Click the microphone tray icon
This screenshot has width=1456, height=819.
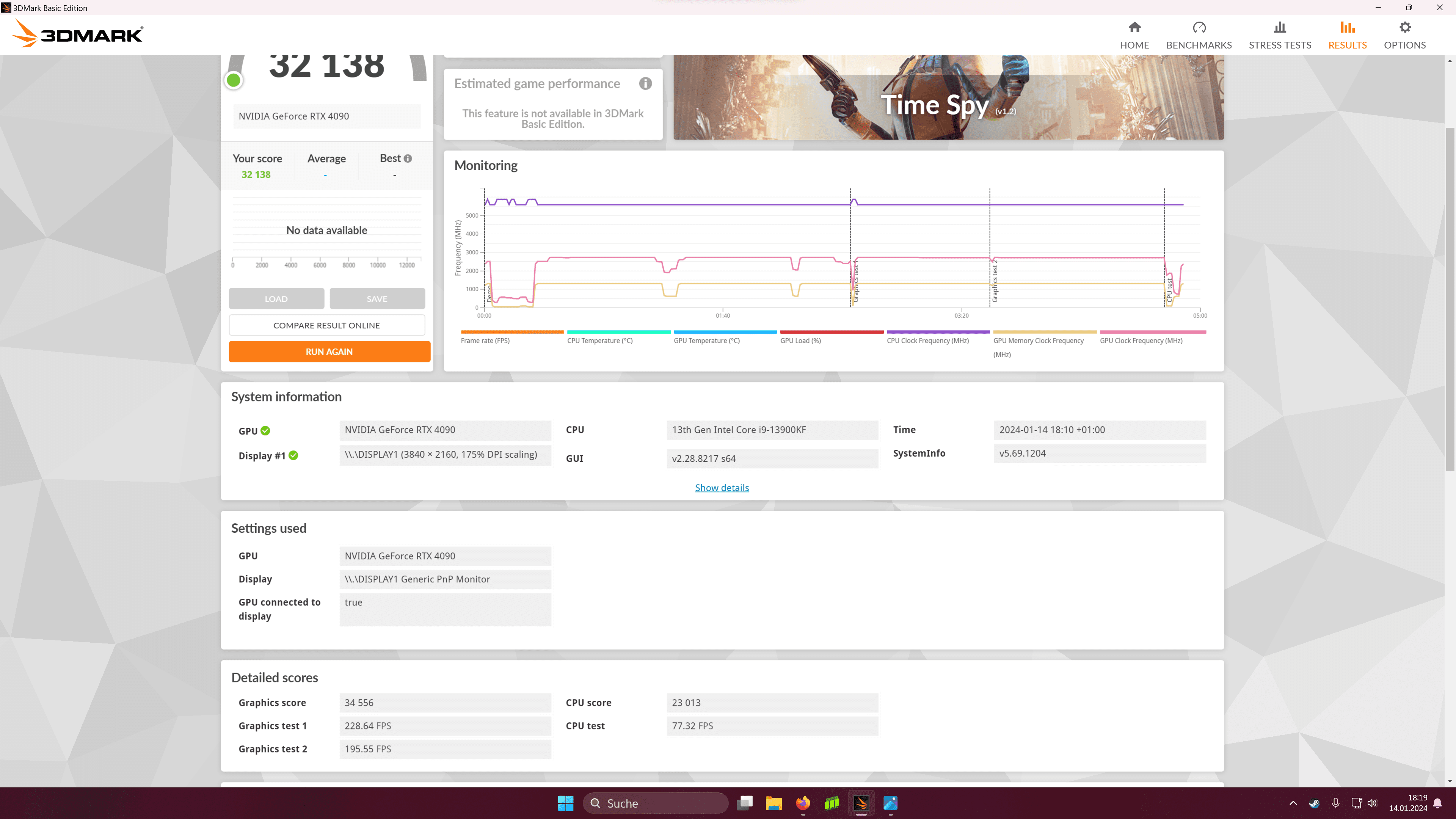1335,803
